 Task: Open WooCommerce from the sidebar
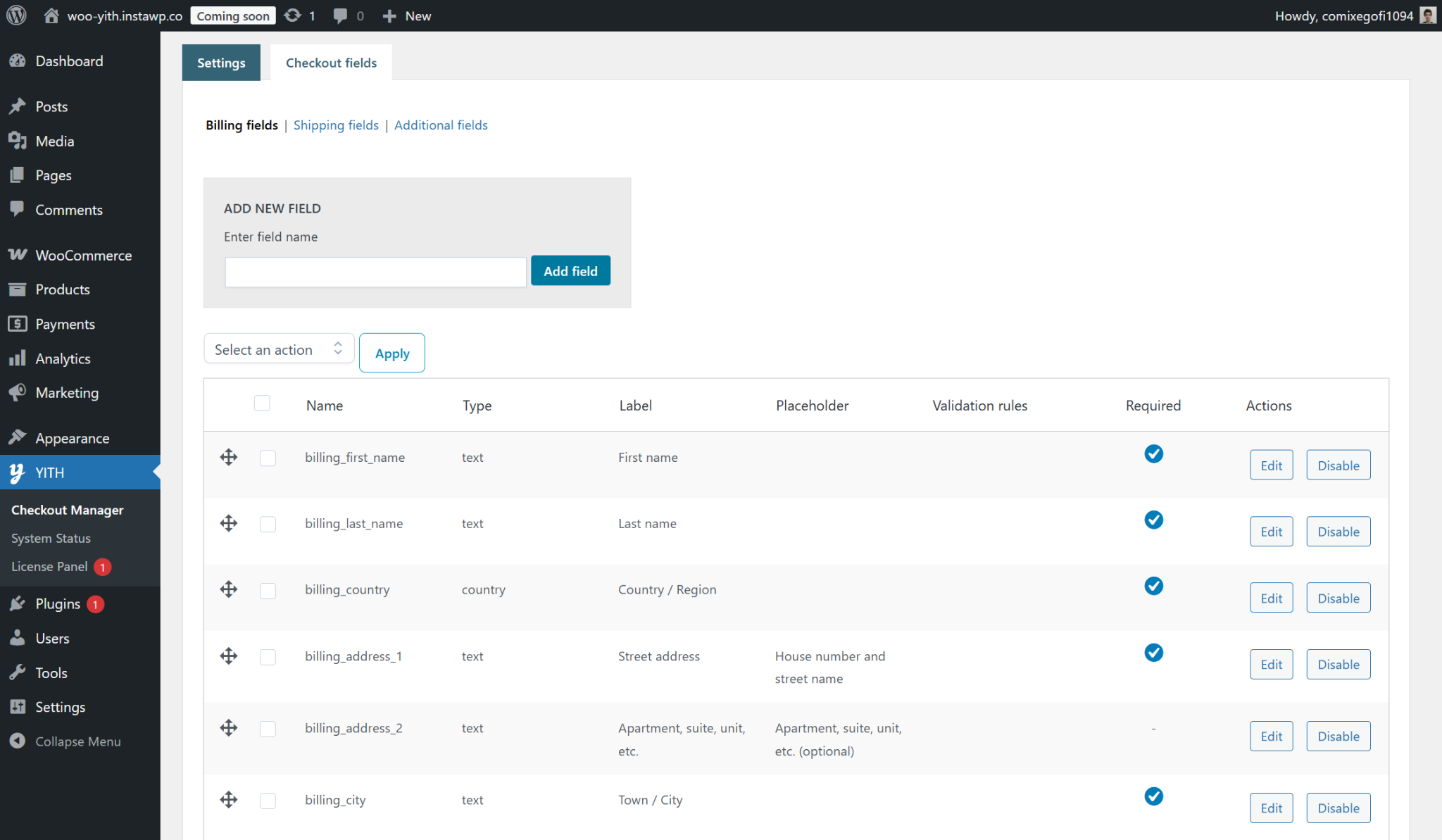(x=83, y=255)
